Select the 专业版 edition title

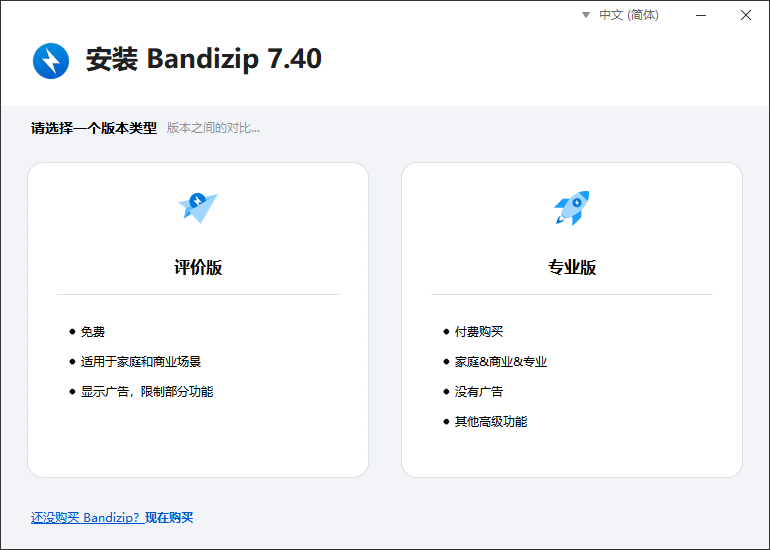pos(572,268)
